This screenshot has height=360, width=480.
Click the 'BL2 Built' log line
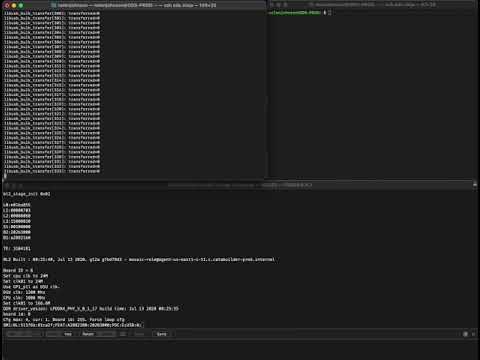[x=139, y=259]
